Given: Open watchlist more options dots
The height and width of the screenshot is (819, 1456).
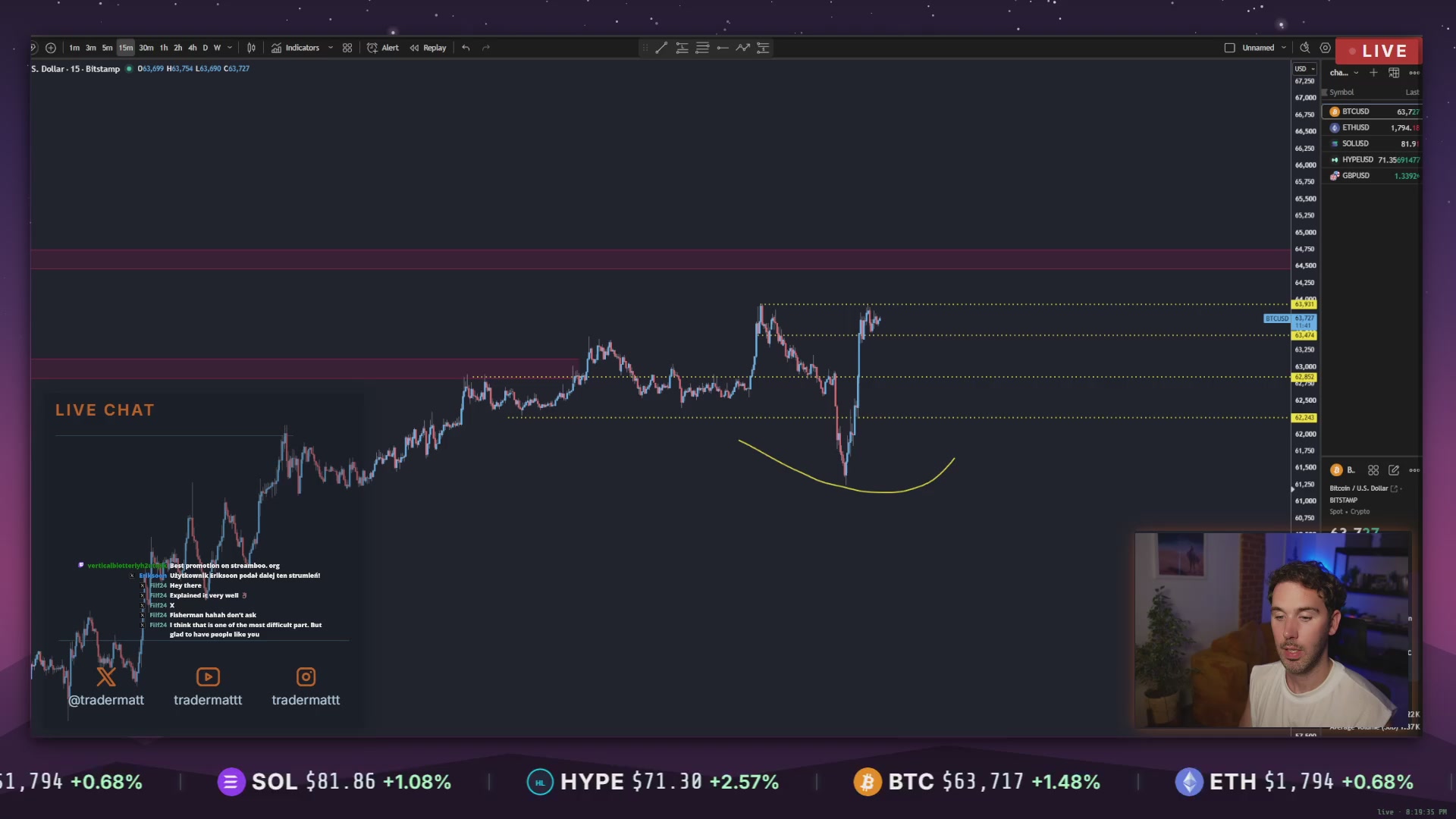Looking at the screenshot, I should point(1414,73).
